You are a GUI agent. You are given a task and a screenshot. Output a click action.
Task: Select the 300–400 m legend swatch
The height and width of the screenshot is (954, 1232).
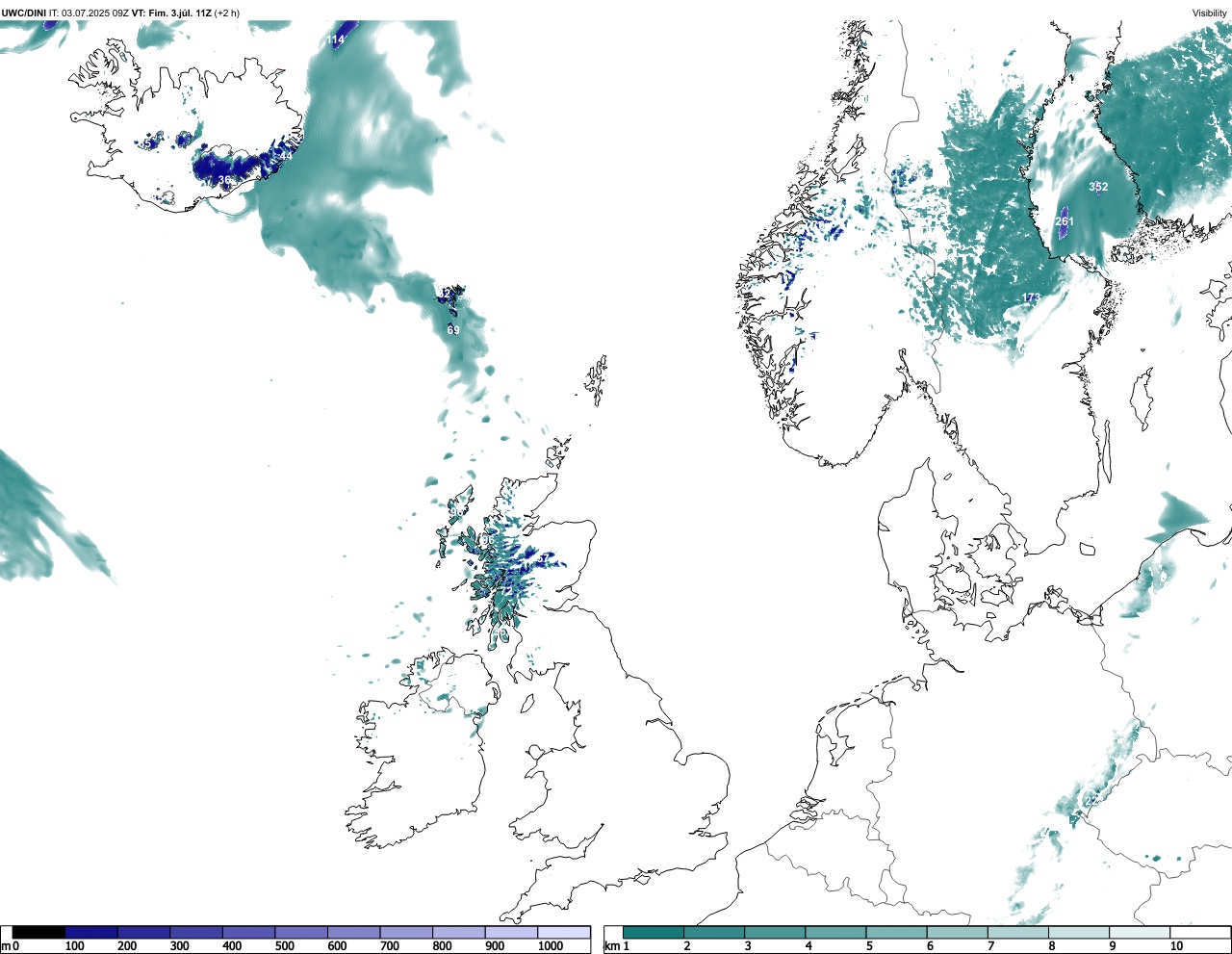pos(196,932)
